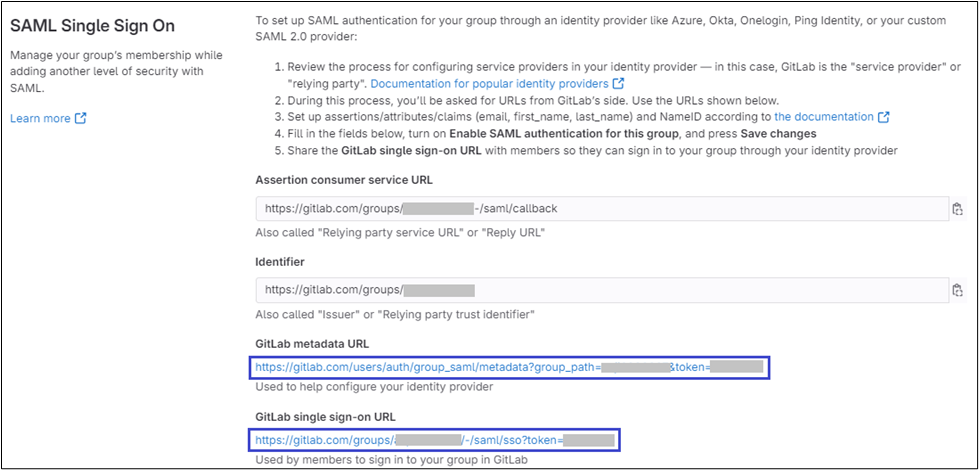Image resolution: width=979 pixels, height=470 pixels.
Task: Copy the Identifier URL value
Action: click(x=957, y=291)
